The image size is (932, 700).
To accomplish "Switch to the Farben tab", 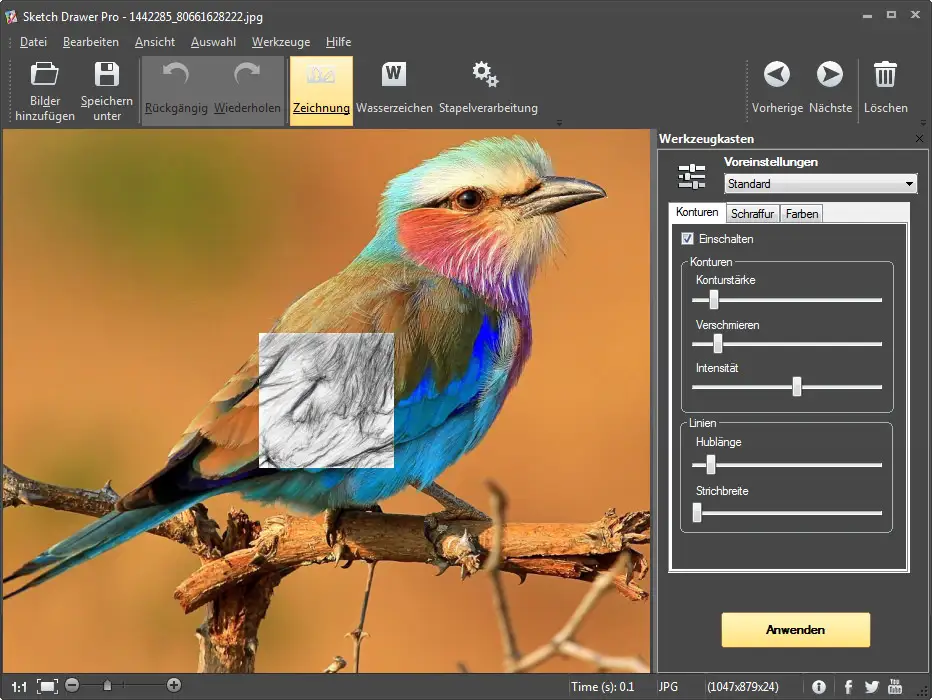I will point(801,213).
